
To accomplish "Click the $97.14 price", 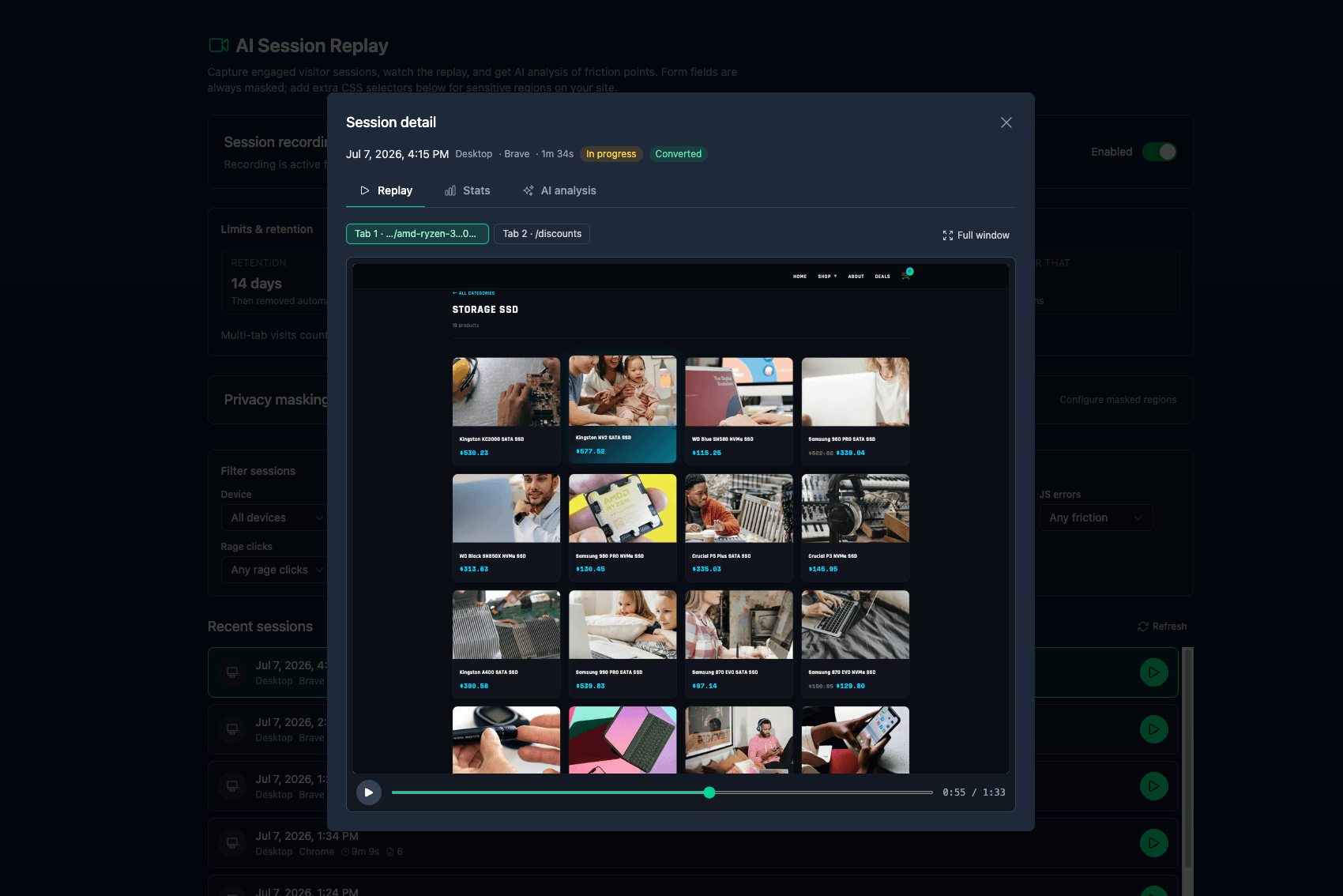I will 705,686.
